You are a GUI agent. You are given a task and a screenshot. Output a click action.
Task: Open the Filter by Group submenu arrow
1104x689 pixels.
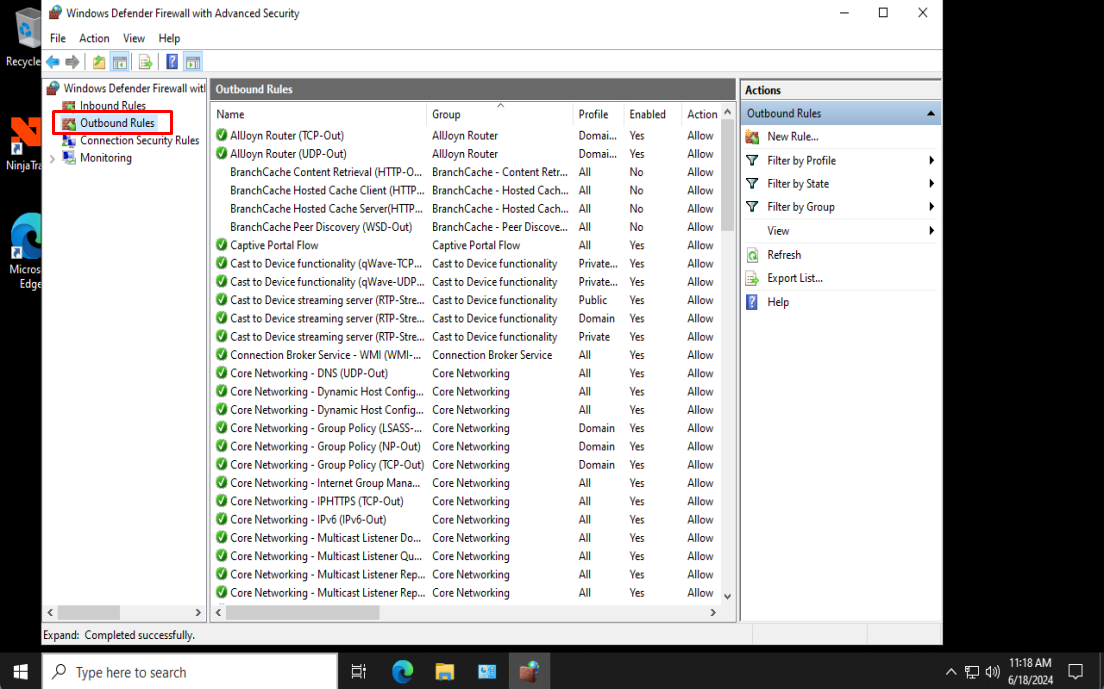tap(932, 207)
